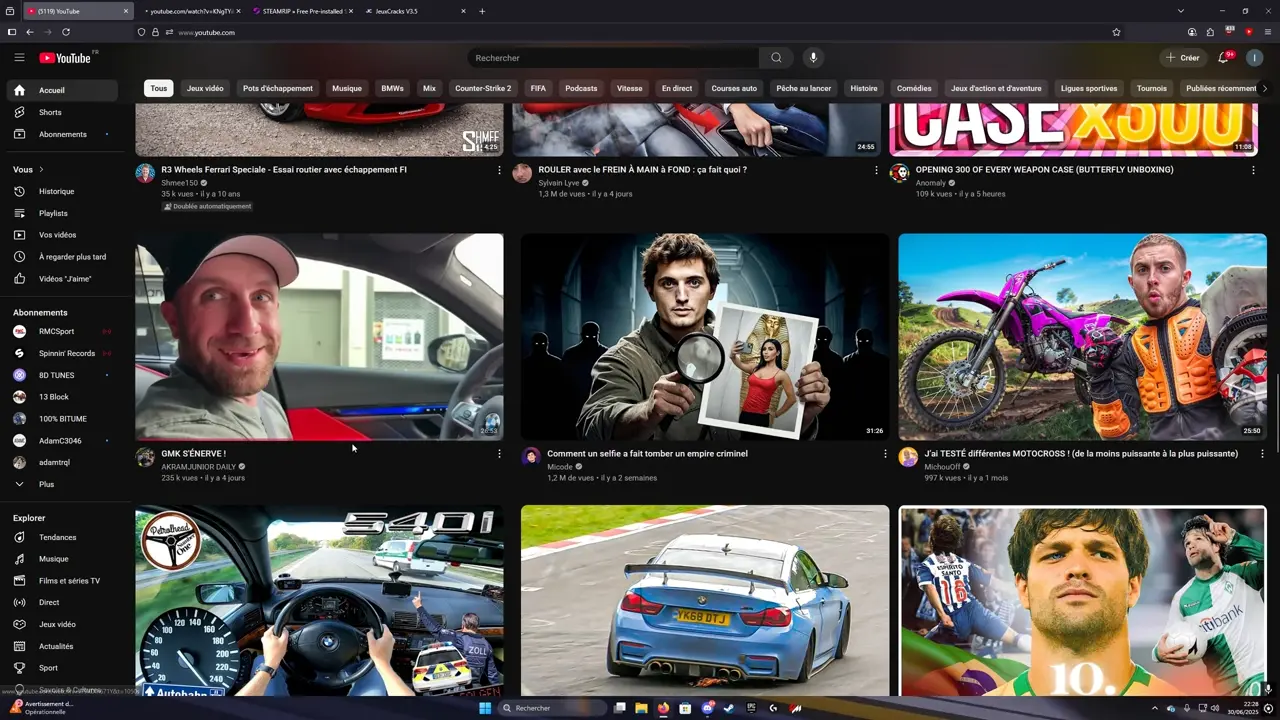Open the Spinnin' Records channel
The height and width of the screenshot is (720, 1280).
point(60,353)
